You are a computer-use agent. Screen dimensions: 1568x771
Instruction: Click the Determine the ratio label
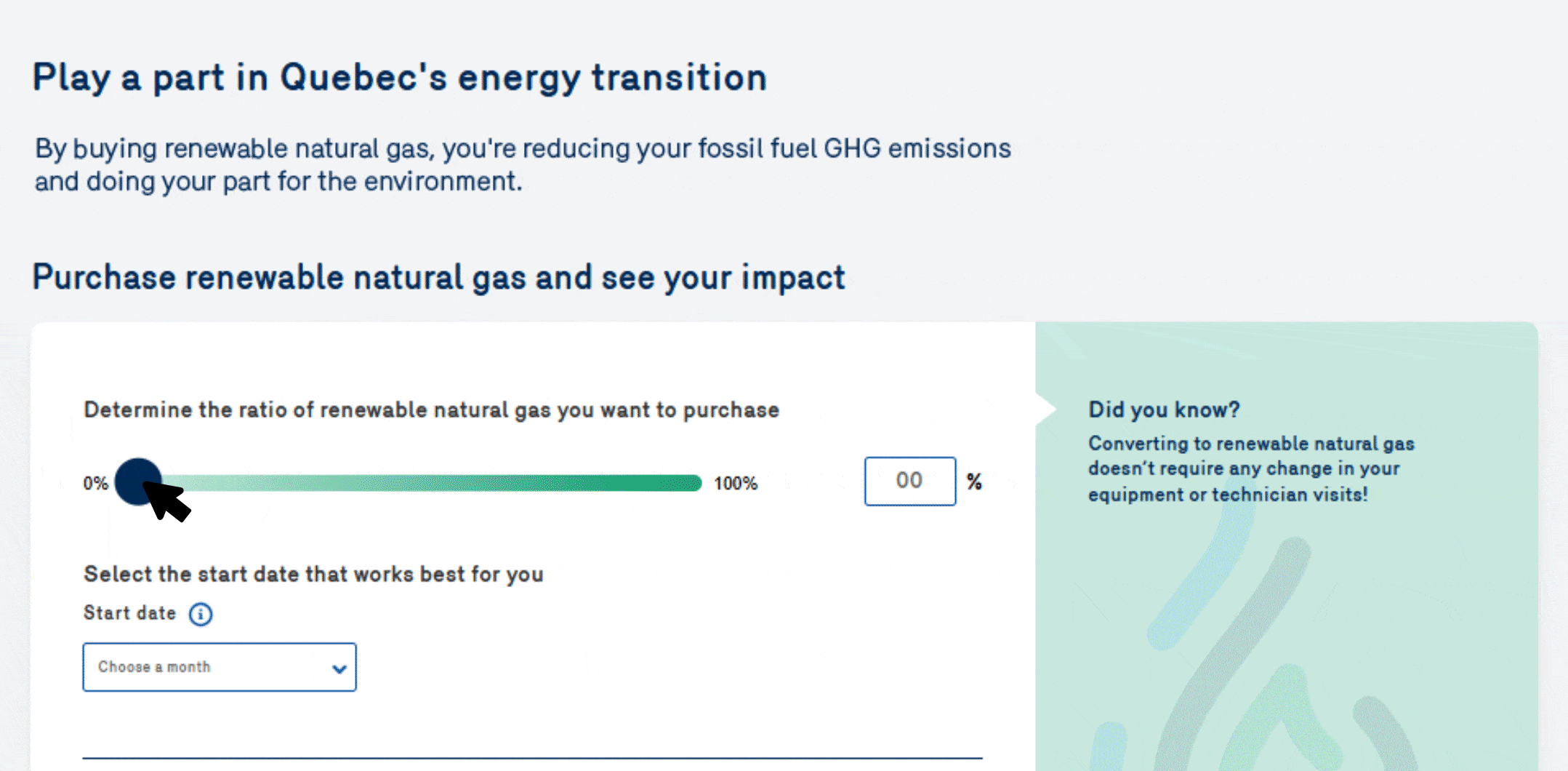(431, 410)
